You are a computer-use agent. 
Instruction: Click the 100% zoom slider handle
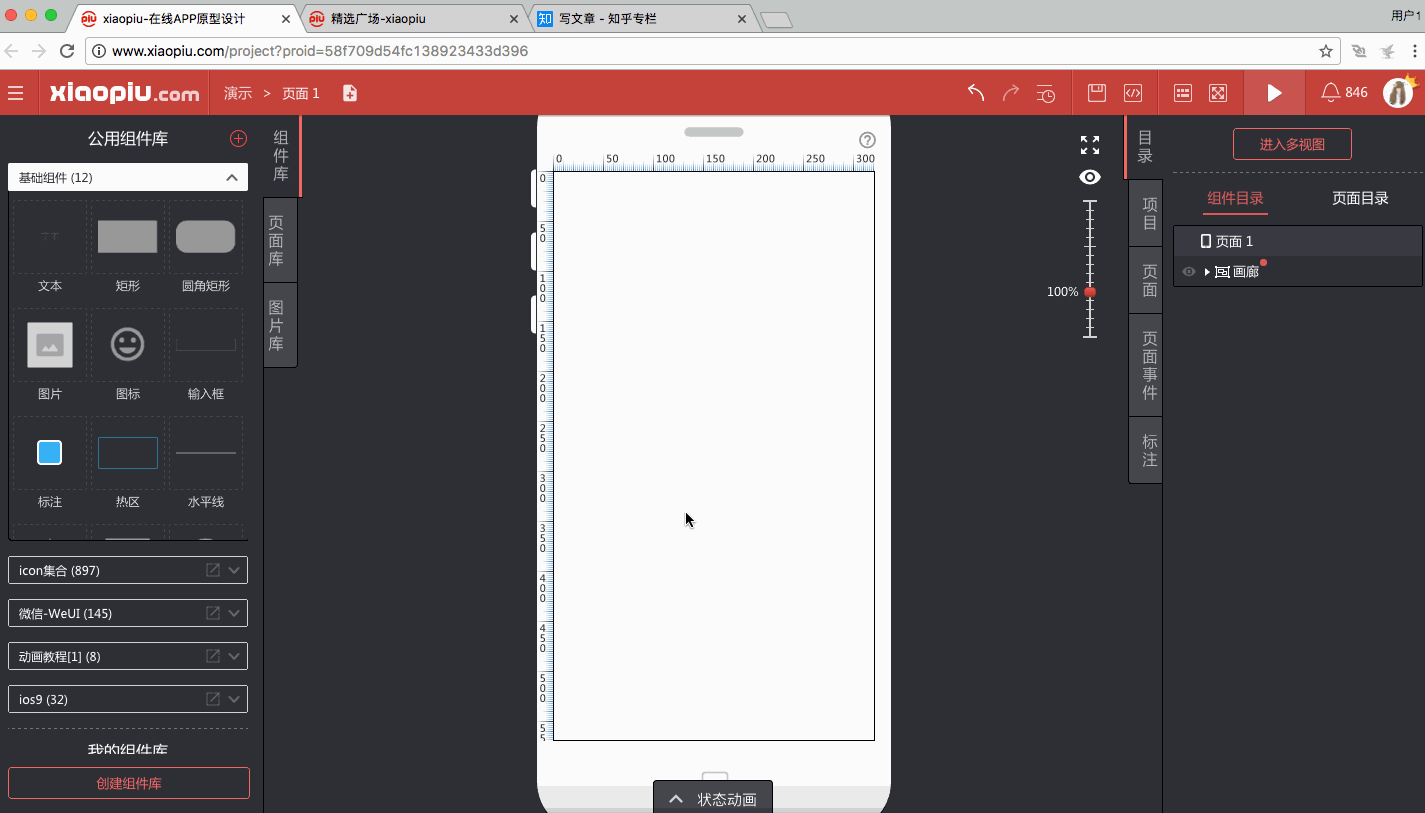pyautogui.click(x=1090, y=292)
